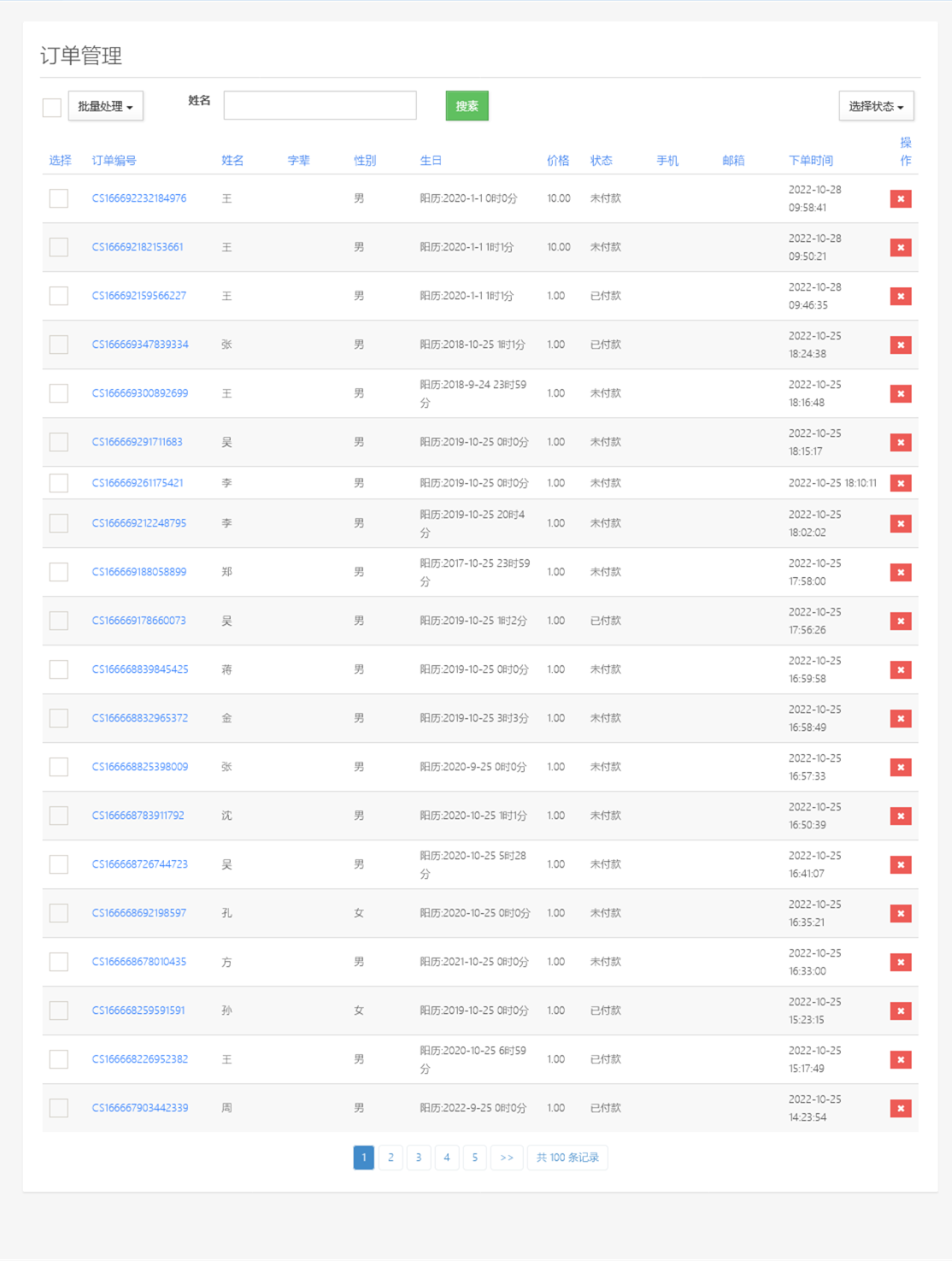Delete order CS166669188058899
Screen dimensions: 952x1261
coord(901,572)
